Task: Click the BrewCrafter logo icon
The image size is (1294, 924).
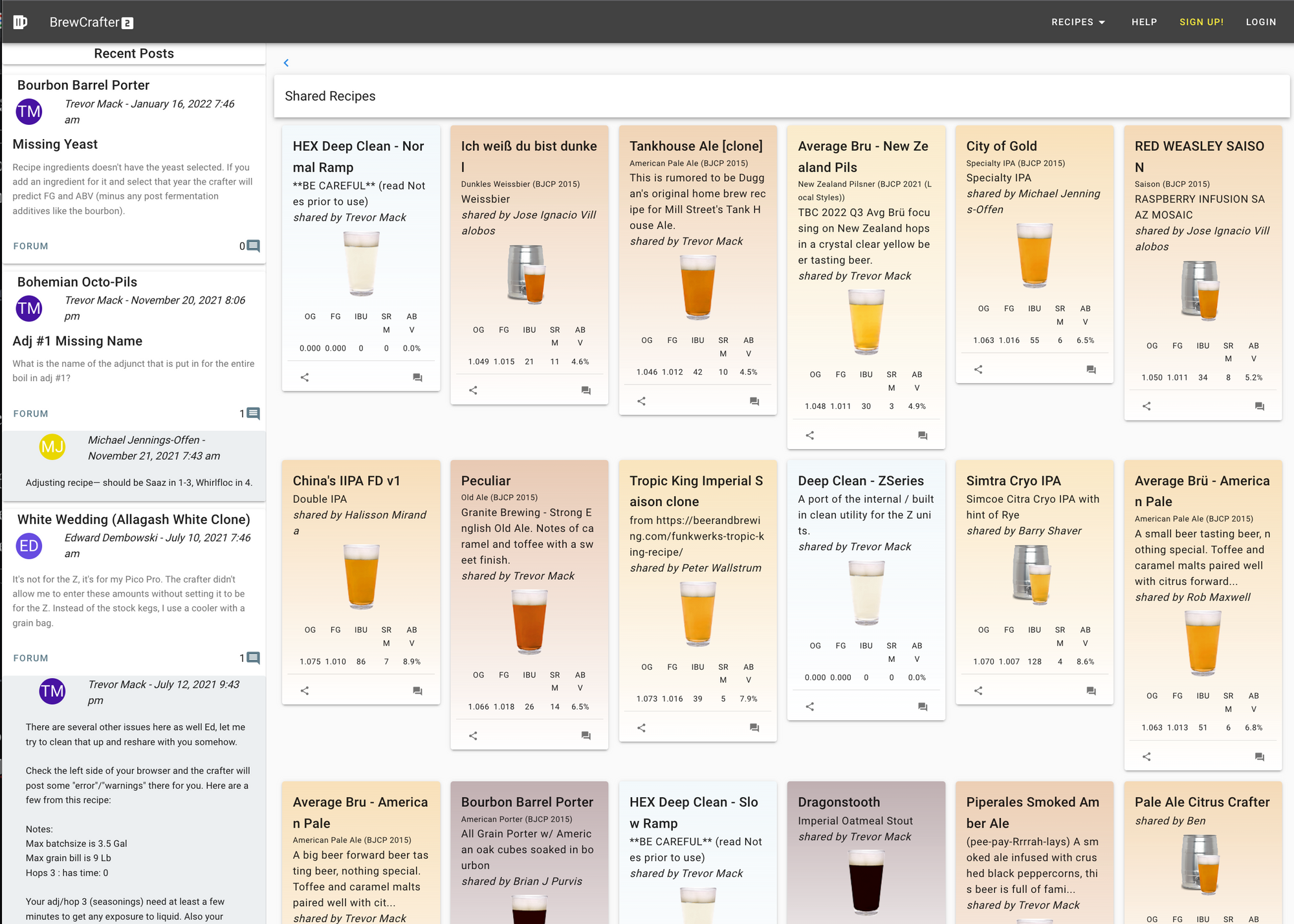Action: (20, 22)
